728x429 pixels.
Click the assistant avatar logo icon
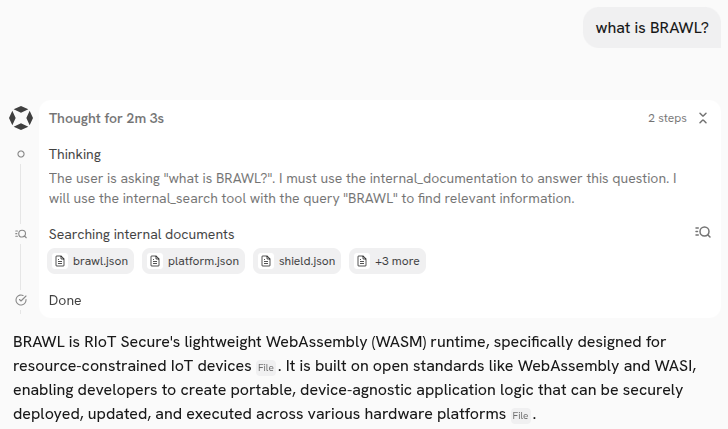point(21,118)
